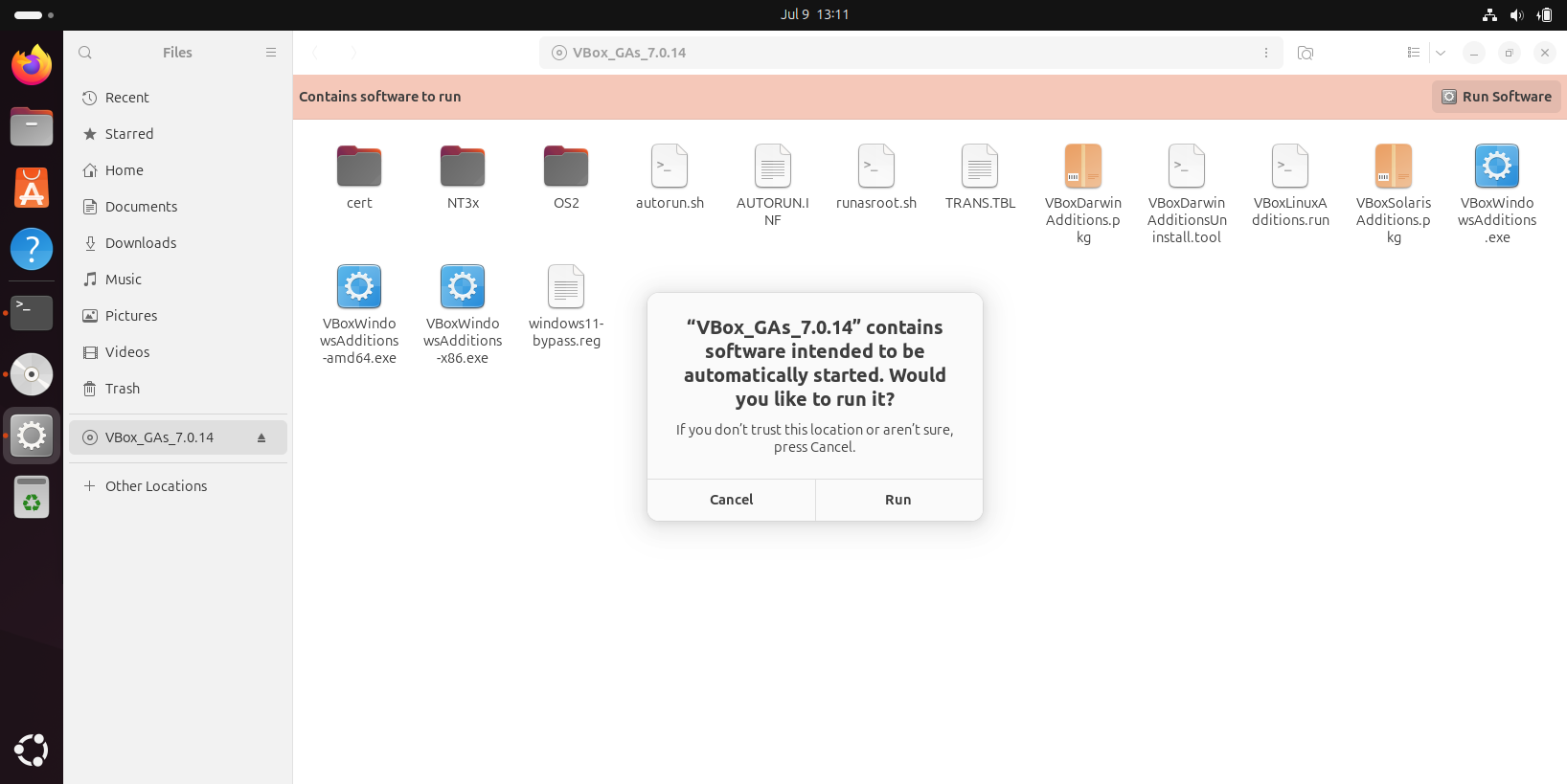Switch to list view
The height and width of the screenshot is (784, 1567).
[1414, 53]
